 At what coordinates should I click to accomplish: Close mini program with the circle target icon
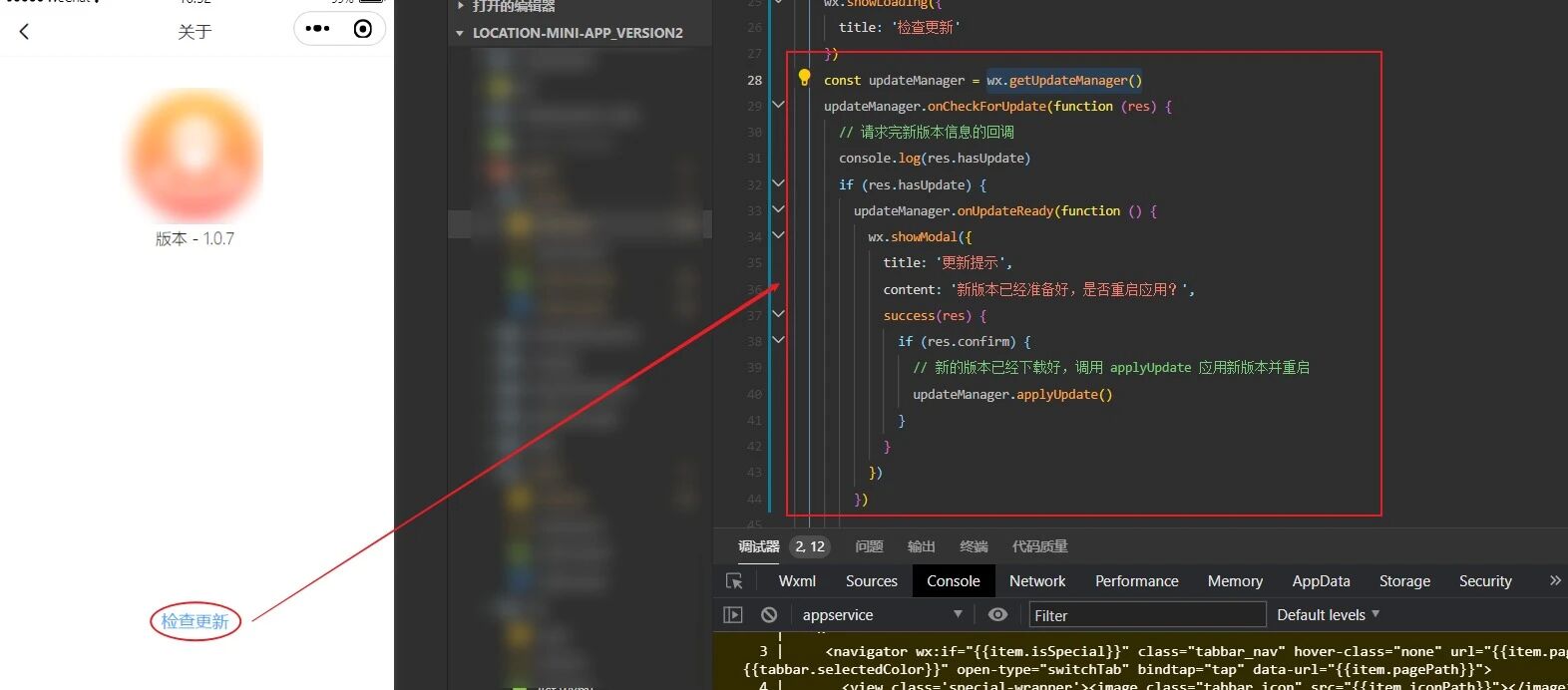(x=363, y=29)
